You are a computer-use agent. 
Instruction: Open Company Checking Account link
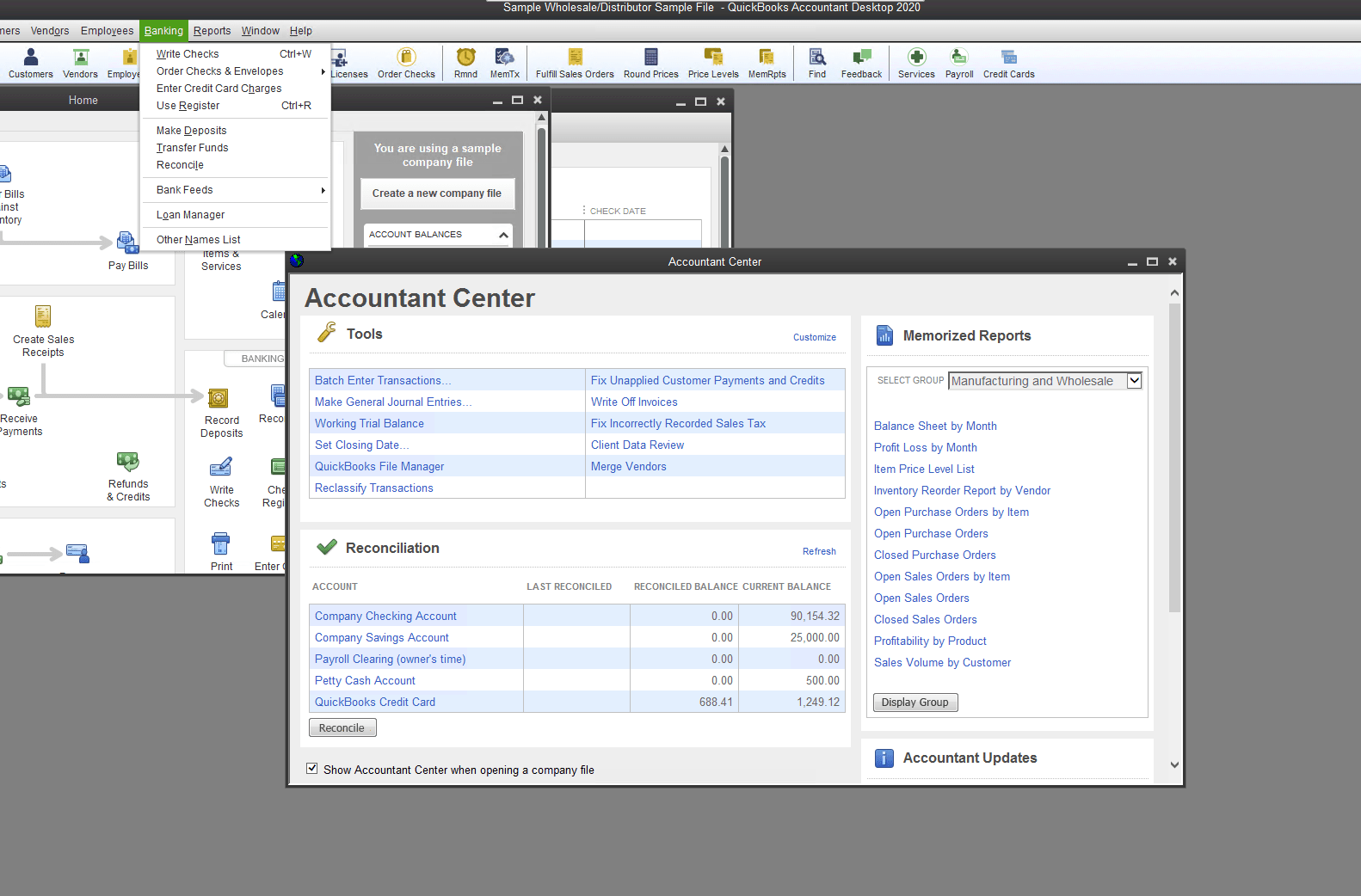coord(385,616)
